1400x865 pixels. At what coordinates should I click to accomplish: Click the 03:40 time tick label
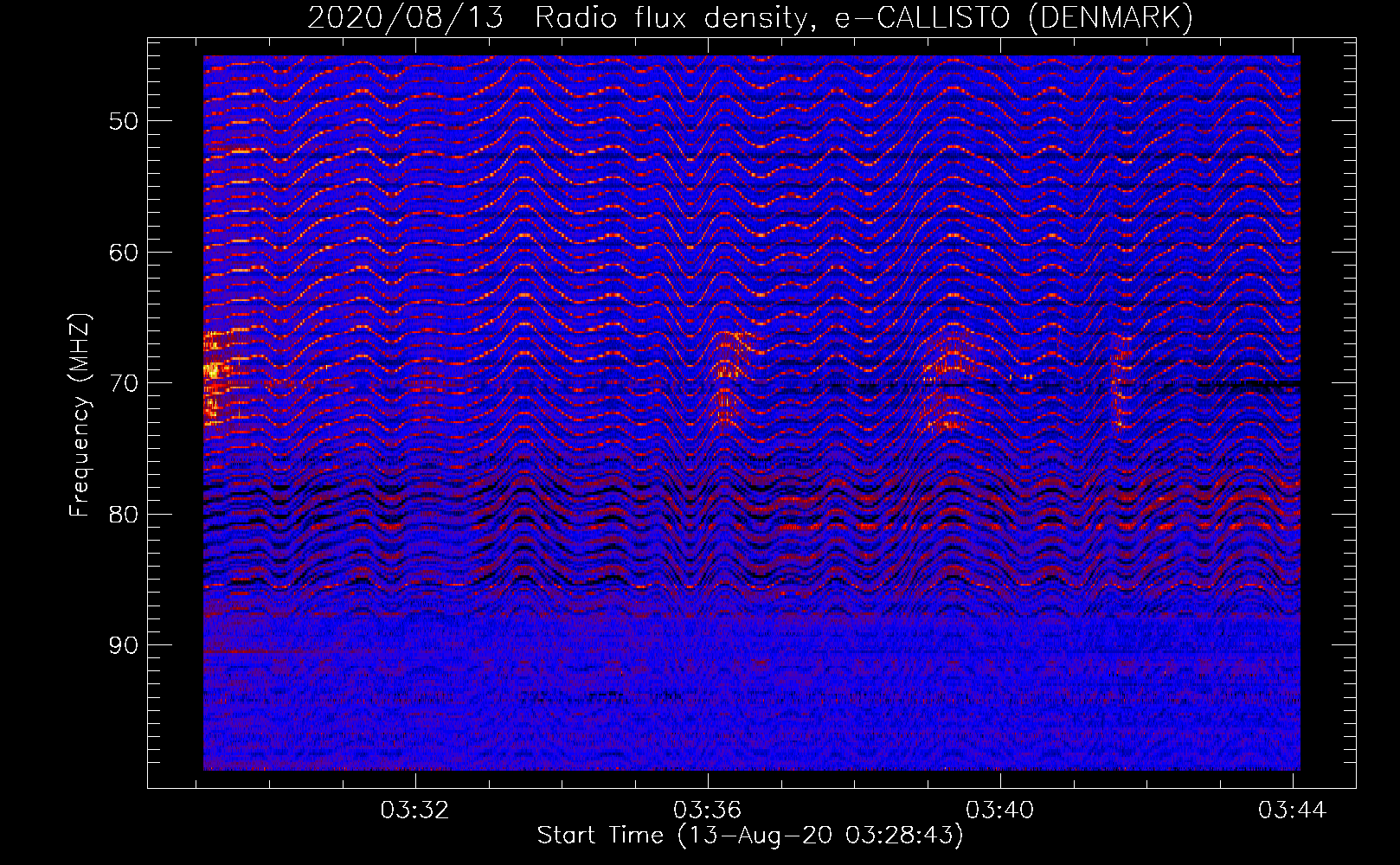(1000, 811)
